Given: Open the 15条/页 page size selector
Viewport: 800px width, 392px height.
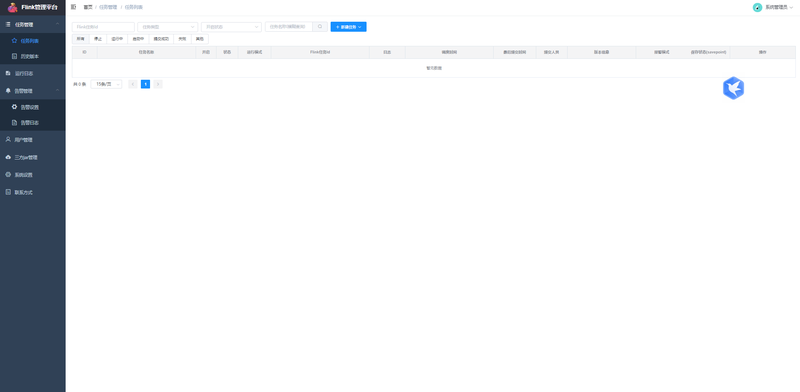Looking at the screenshot, I should [x=106, y=84].
